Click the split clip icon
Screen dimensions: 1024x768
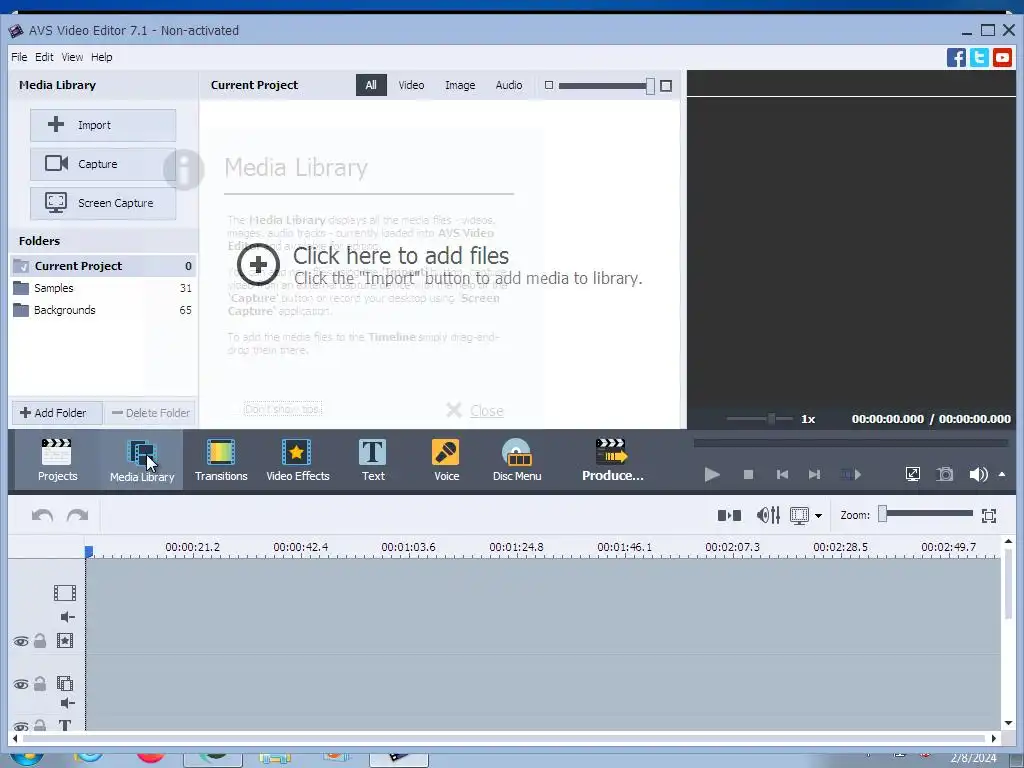(729, 515)
